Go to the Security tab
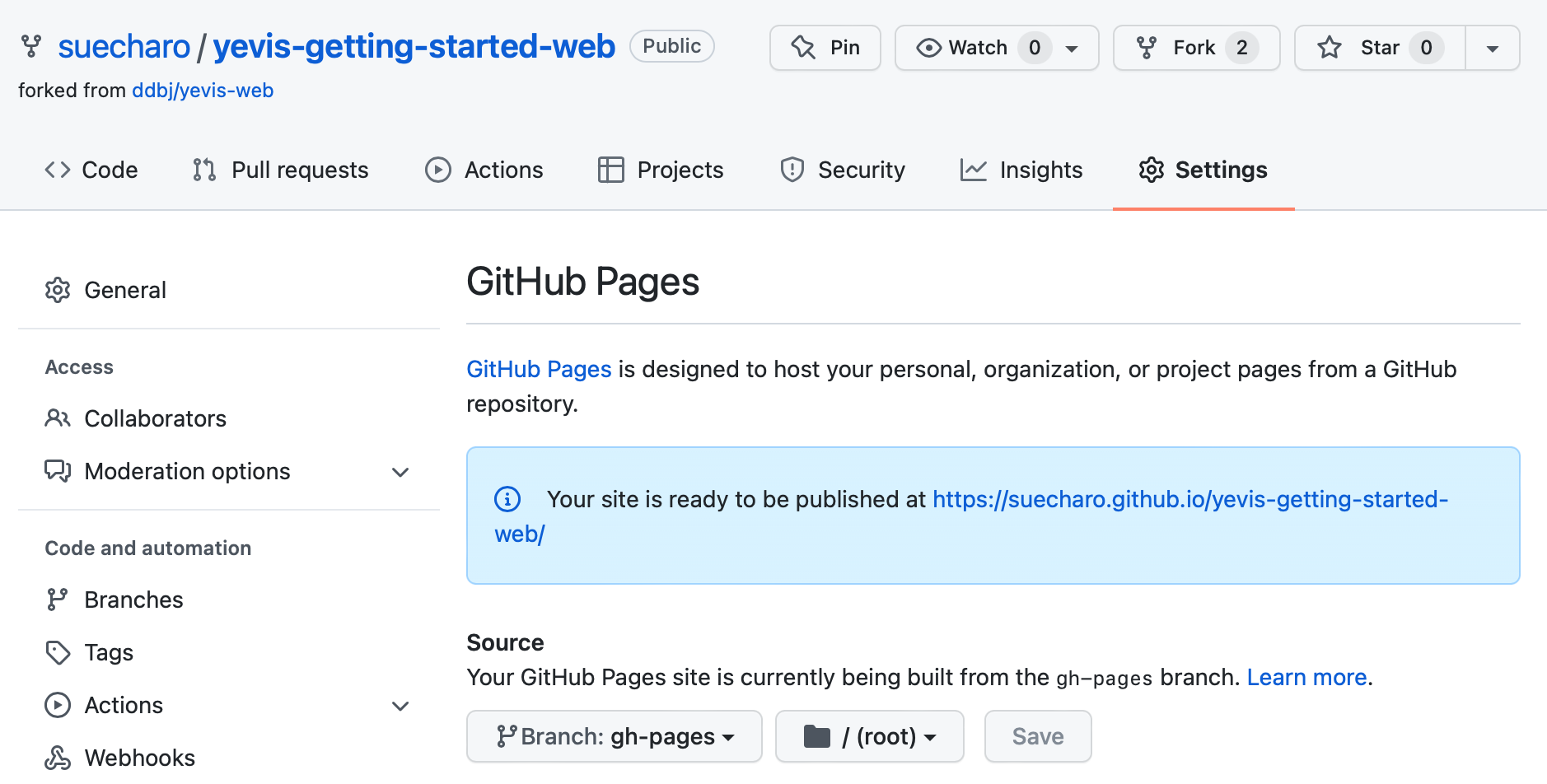 (843, 170)
